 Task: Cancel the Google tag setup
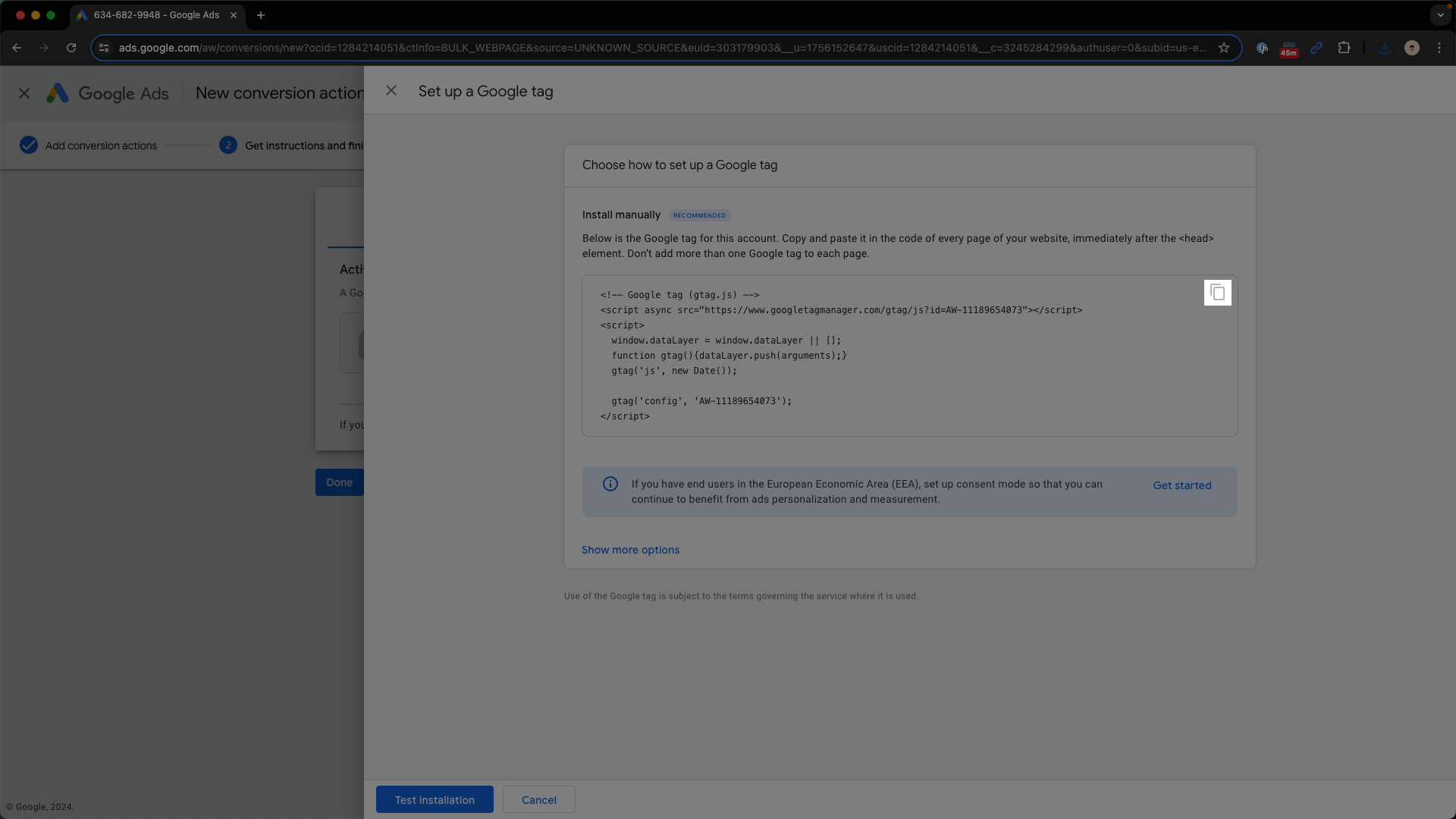tap(538, 799)
